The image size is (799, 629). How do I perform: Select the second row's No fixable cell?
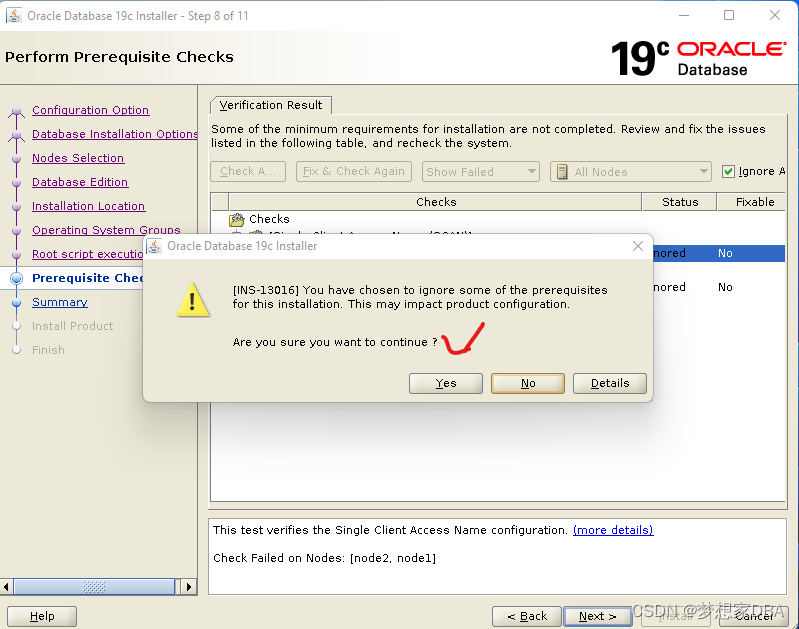click(x=725, y=287)
